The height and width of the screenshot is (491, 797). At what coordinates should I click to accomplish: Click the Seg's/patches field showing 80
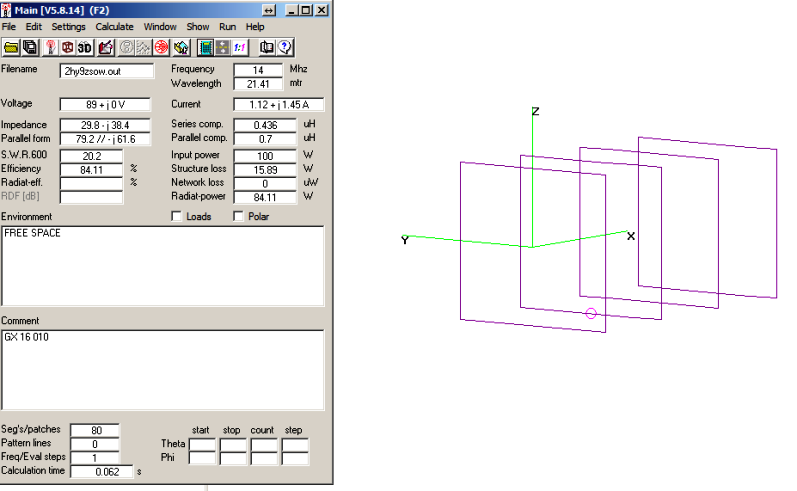[95, 431]
